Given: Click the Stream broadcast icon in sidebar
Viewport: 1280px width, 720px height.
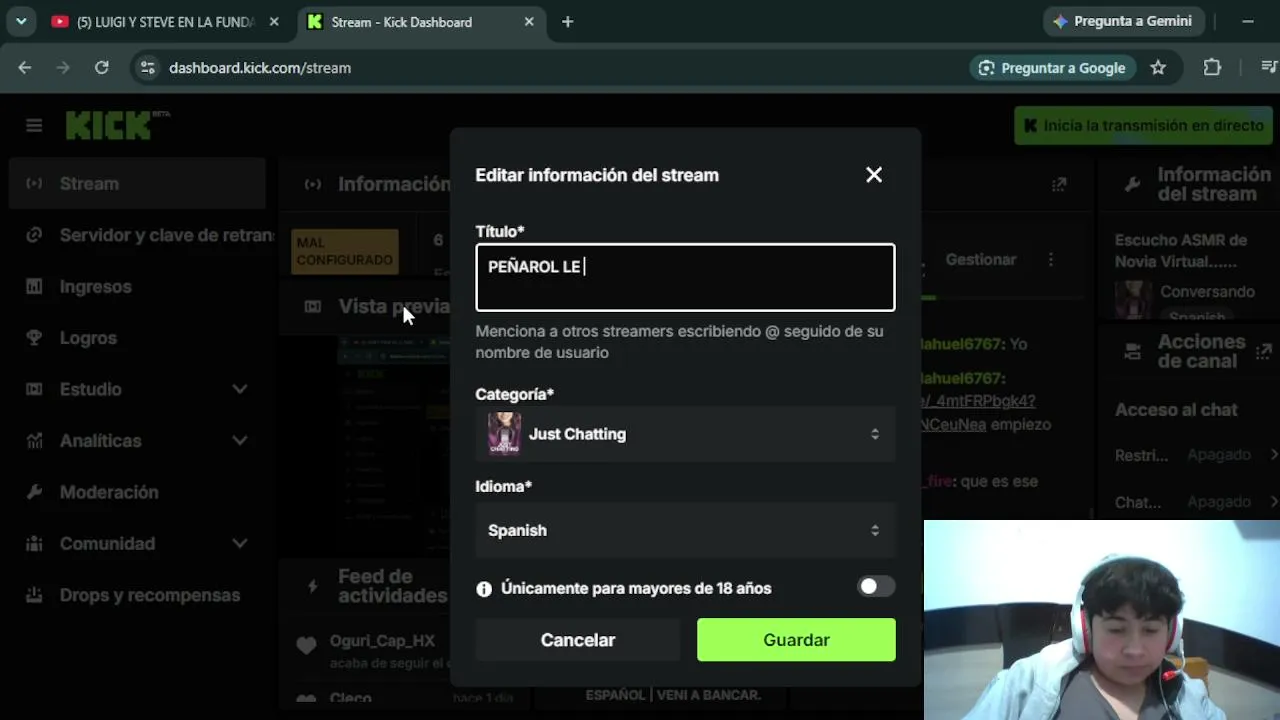Looking at the screenshot, I should coord(34,183).
